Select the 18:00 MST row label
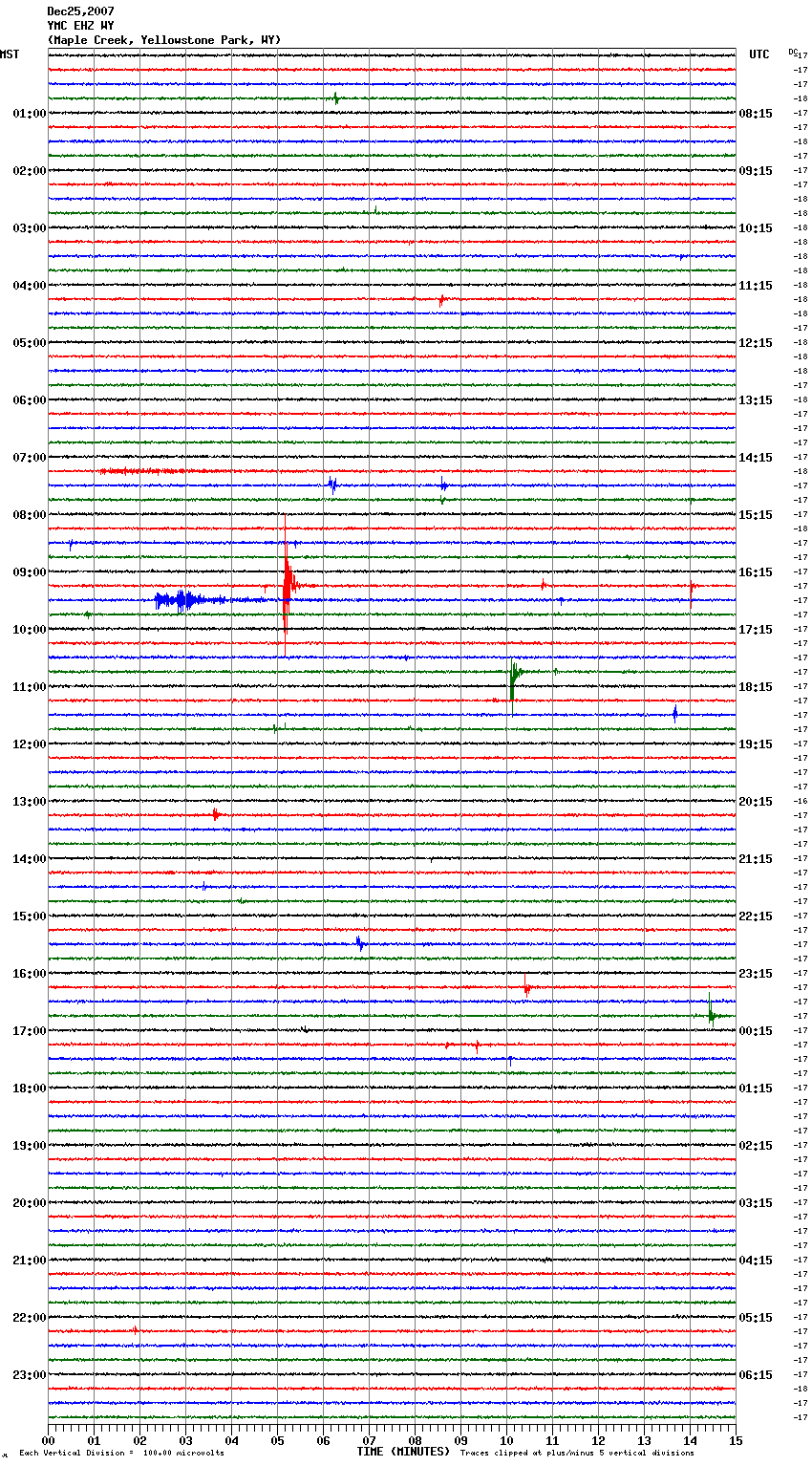The image size is (812, 1466). (30, 1089)
